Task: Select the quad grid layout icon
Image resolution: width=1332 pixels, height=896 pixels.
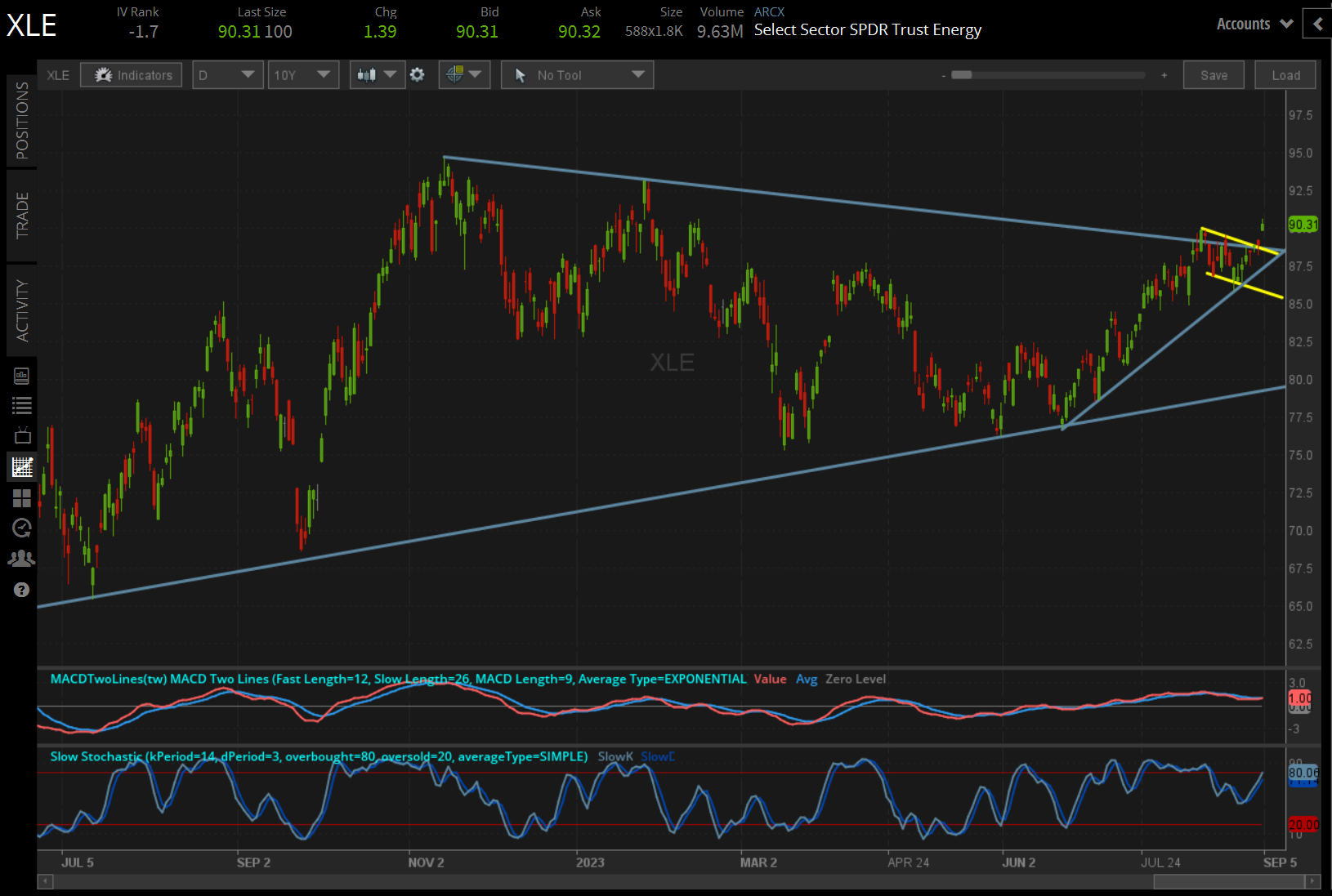Action: [22, 498]
